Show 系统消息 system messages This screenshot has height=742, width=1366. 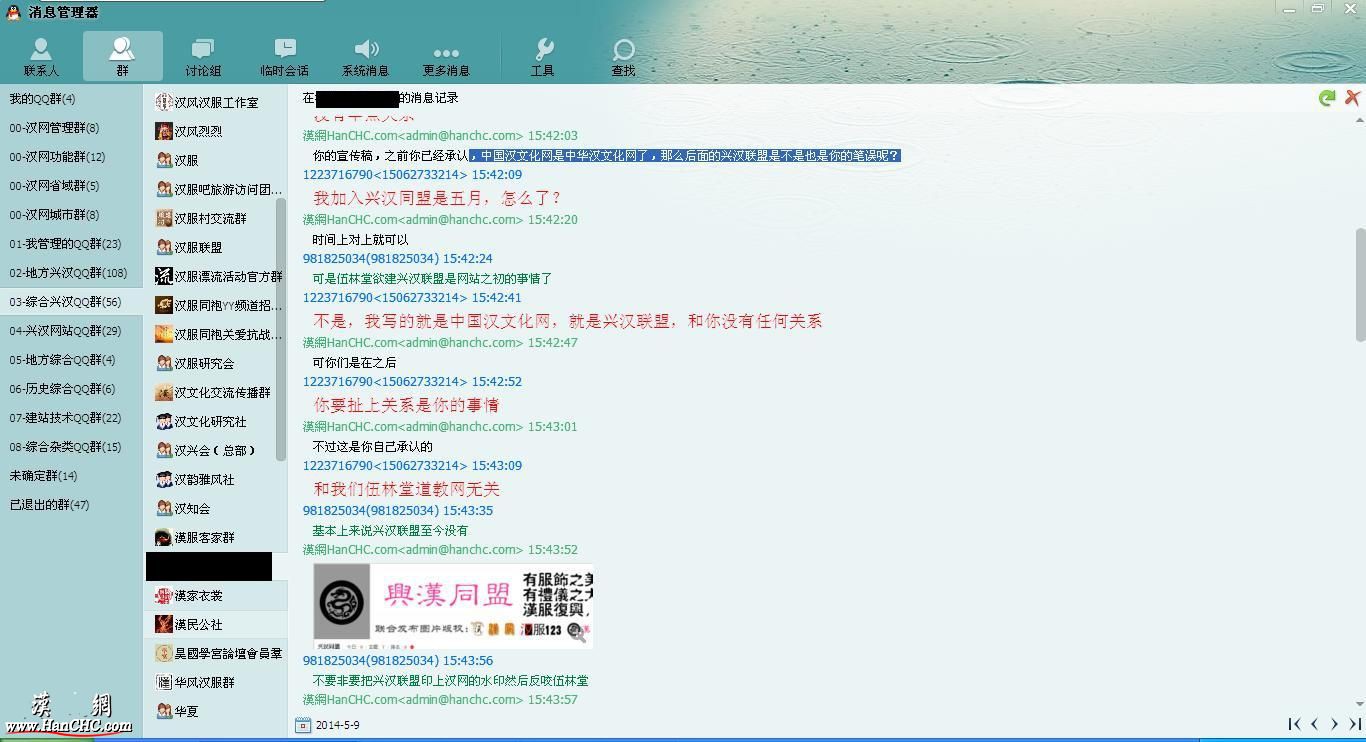pyautogui.click(x=366, y=56)
